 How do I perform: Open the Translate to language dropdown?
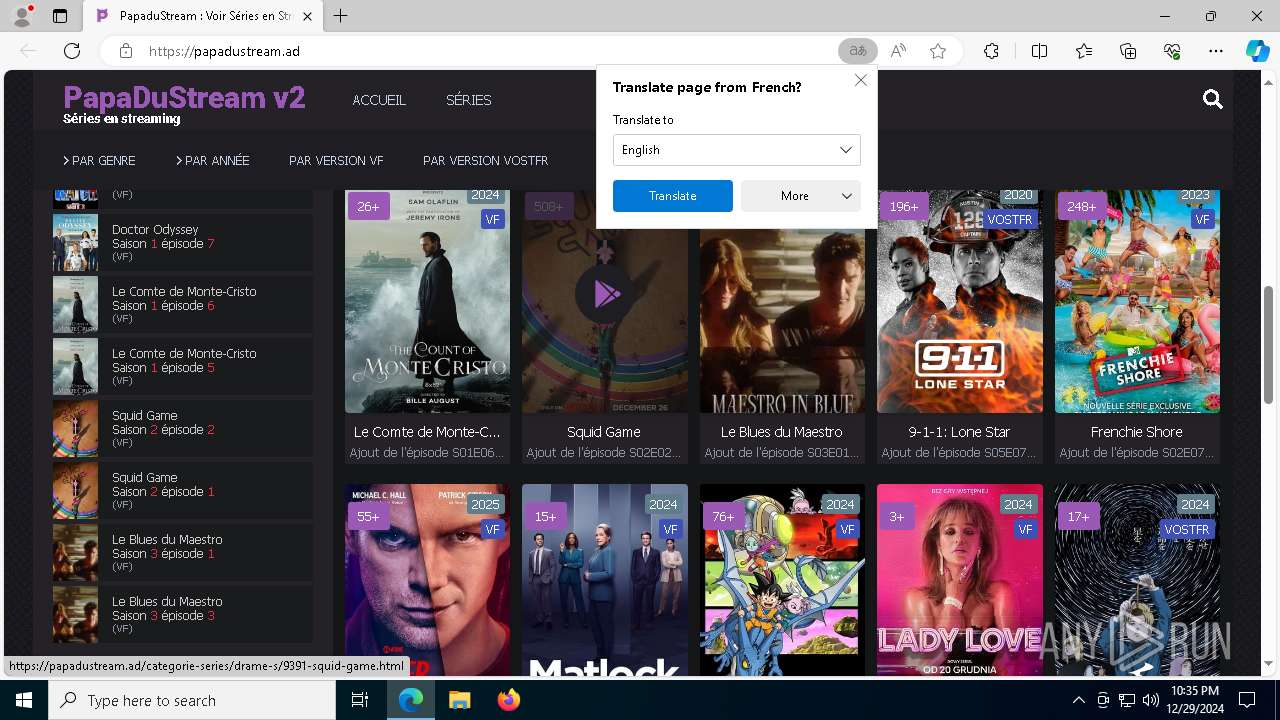point(736,150)
